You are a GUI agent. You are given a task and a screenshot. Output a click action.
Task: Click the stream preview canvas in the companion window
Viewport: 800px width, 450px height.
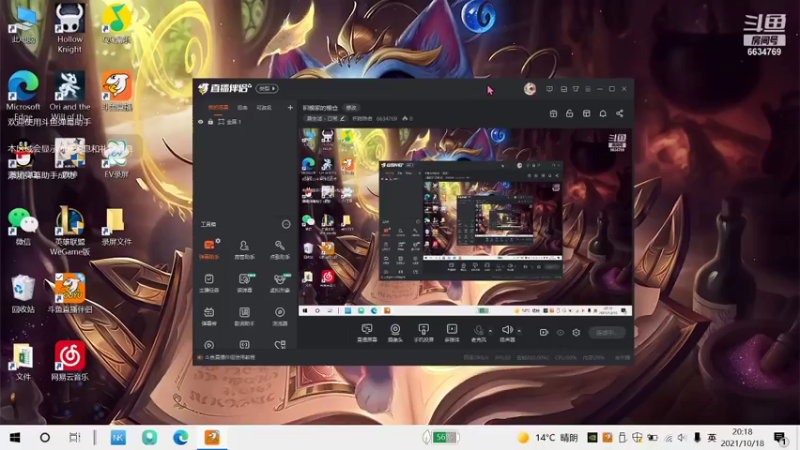point(465,222)
